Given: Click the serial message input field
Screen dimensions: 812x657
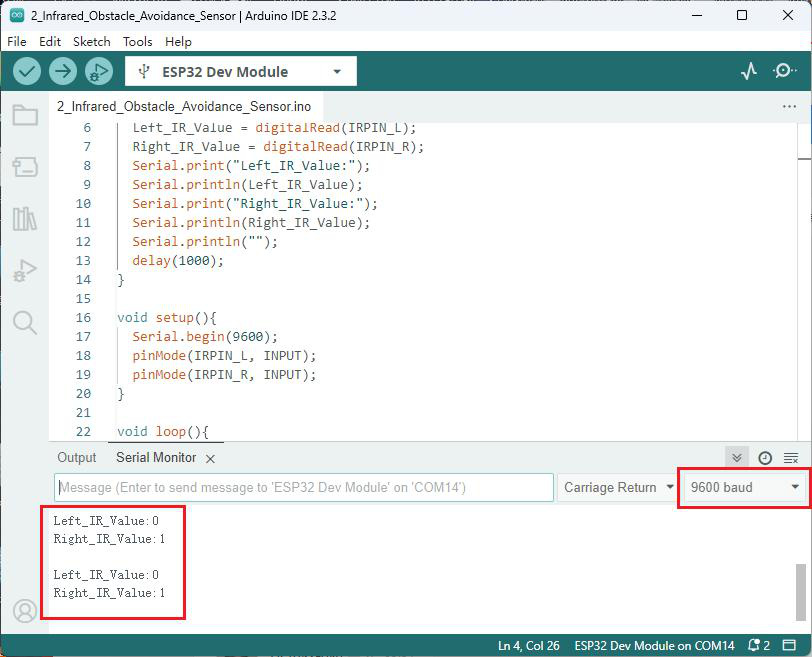Looking at the screenshot, I should coord(304,488).
